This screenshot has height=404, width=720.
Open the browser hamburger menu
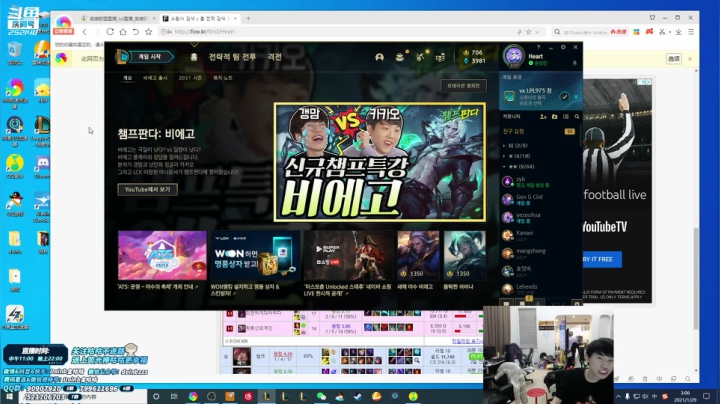click(x=691, y=32)
